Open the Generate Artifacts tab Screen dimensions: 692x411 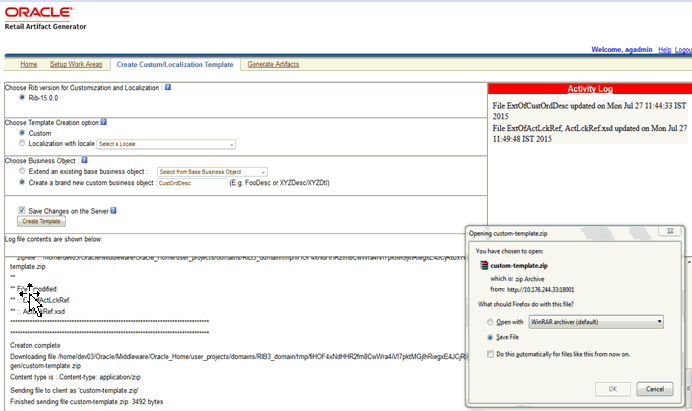tap(273, 64)
